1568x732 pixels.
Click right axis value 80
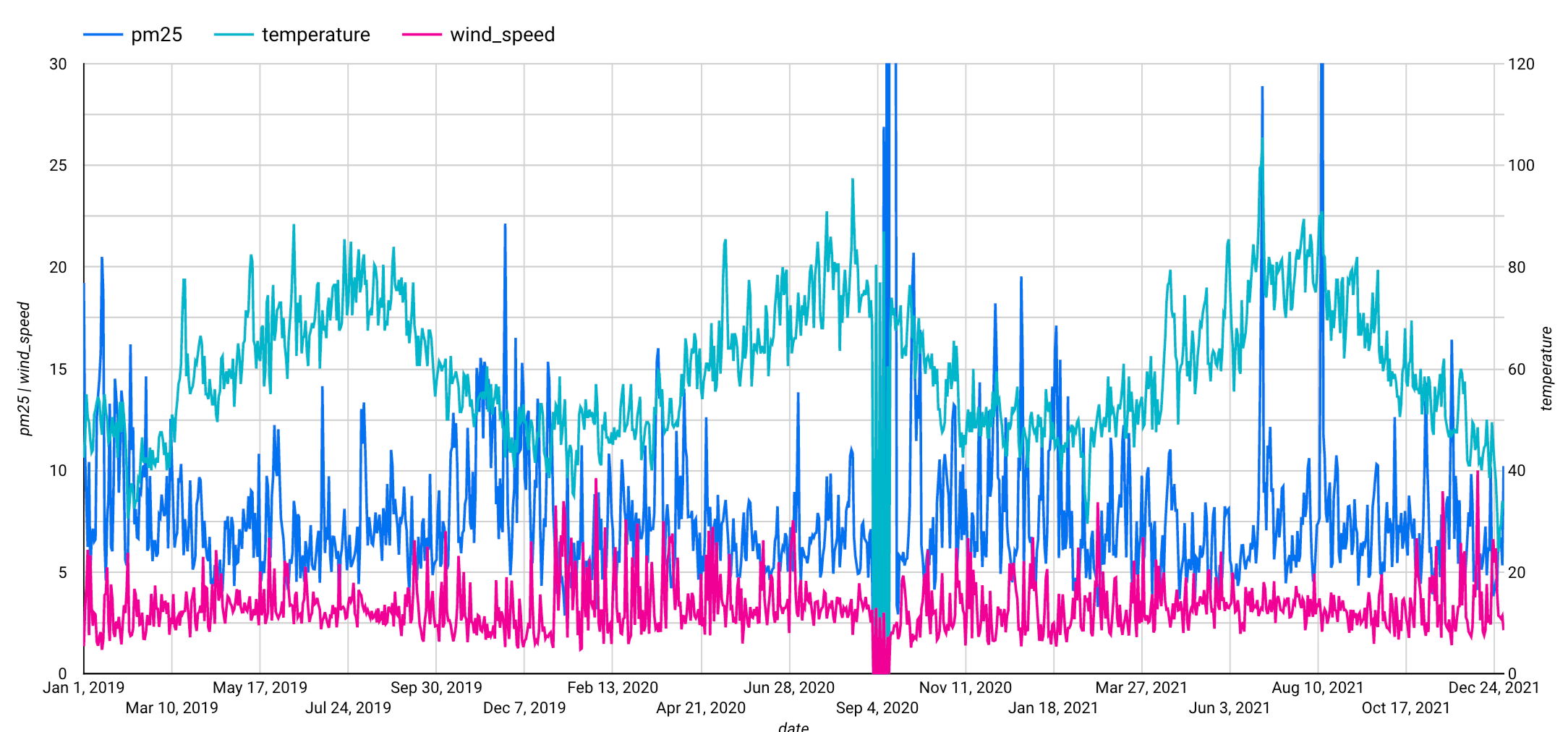point(1517,267)
